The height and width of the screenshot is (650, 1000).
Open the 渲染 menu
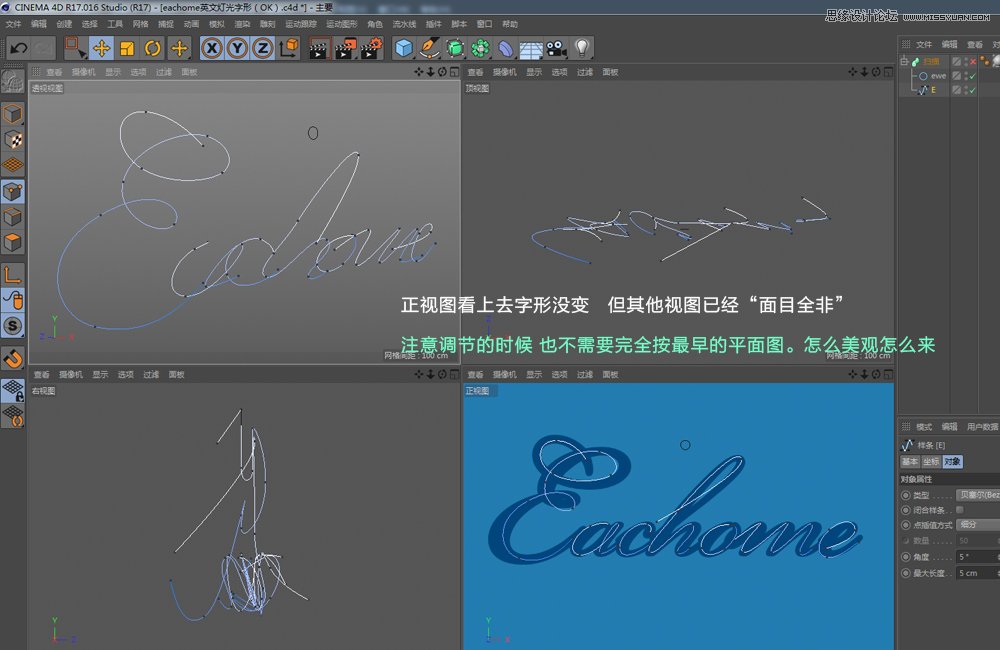(242, 24)
